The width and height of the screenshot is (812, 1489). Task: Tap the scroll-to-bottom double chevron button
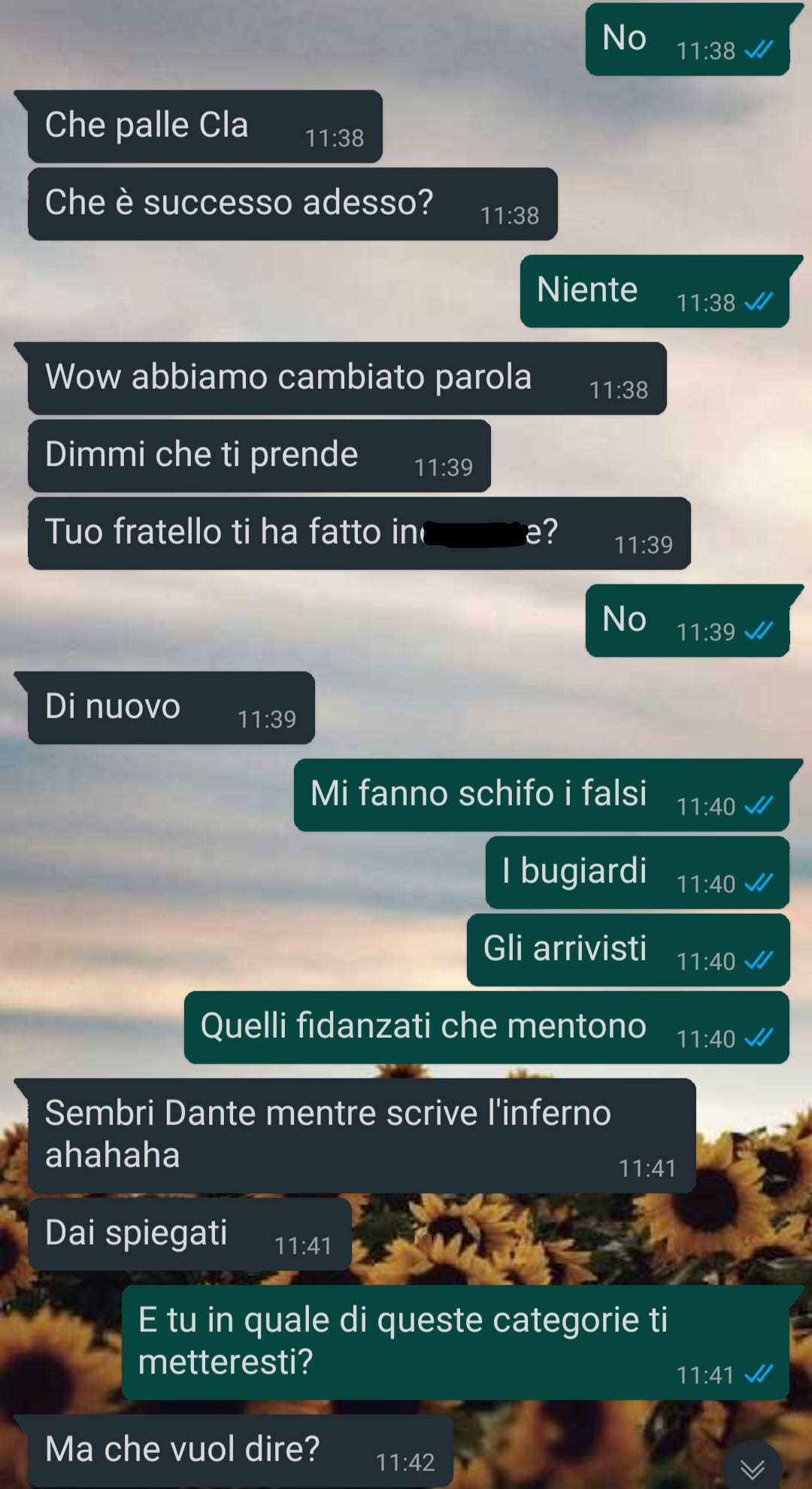753,1466
